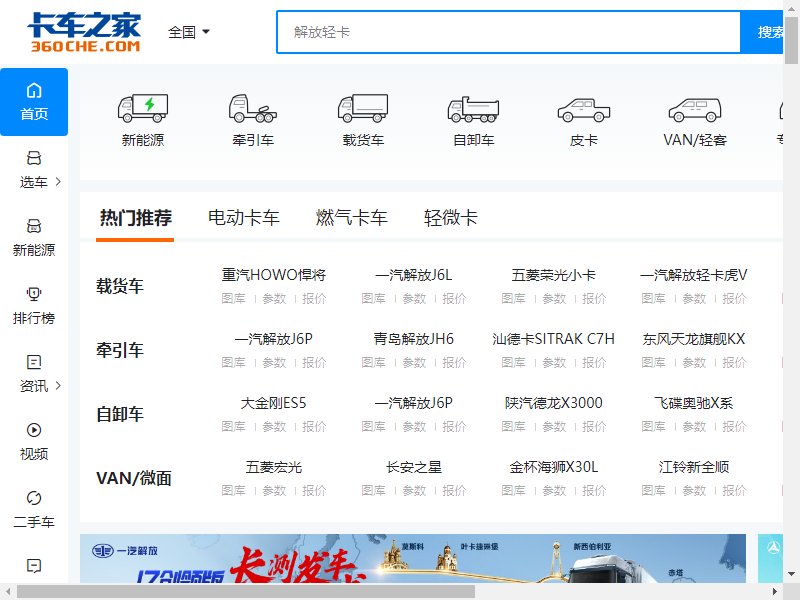Open 汕德卡SITRAK C7H model link
Screen dimensions: 800x600
(554, 339)
